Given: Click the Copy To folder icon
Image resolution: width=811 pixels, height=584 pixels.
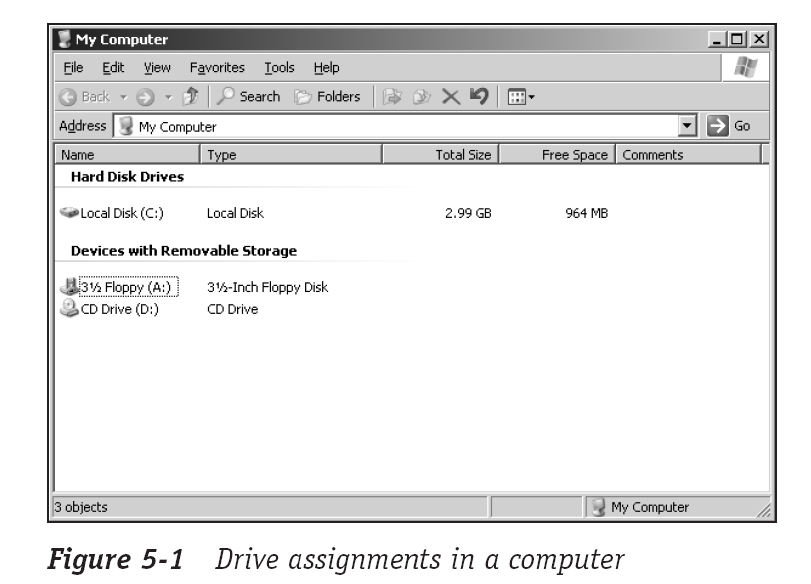Looking at the screenshot, I should click(420, 97).
